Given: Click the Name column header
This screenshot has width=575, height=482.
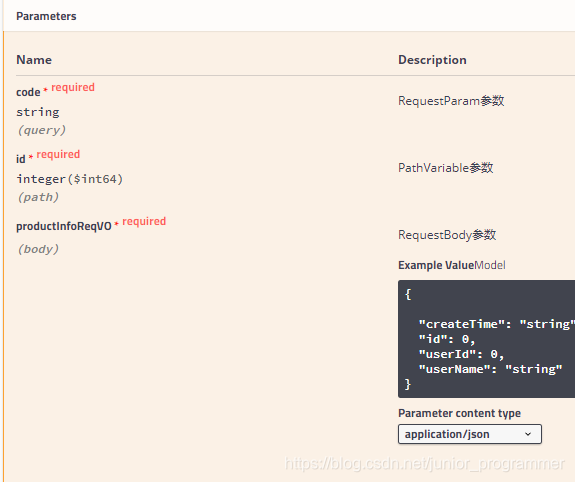Looking at the screenshot, I should [x=34, y=60].
